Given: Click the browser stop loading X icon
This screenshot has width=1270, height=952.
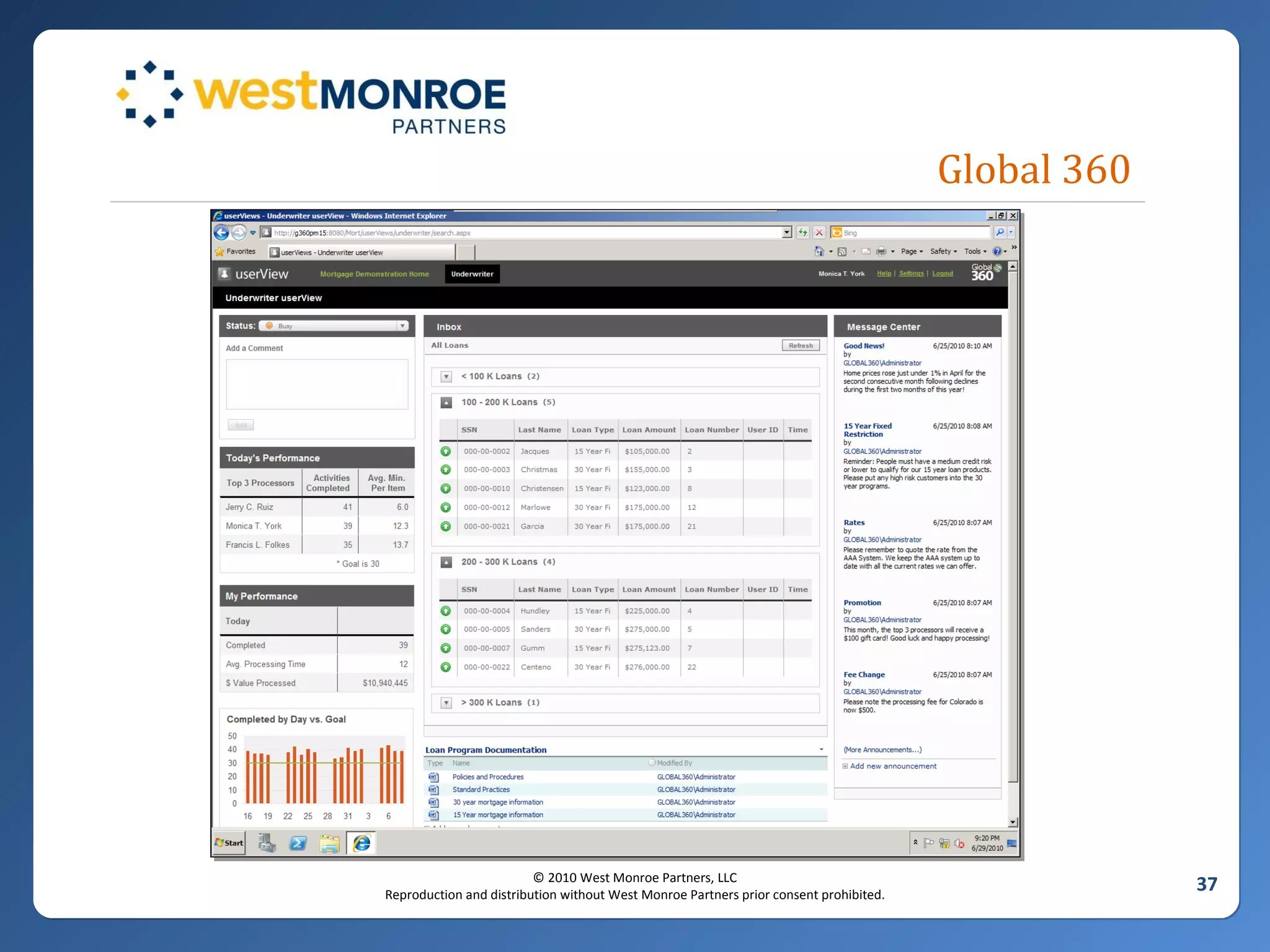Looking at the screenshot, I should pos(819,232).
